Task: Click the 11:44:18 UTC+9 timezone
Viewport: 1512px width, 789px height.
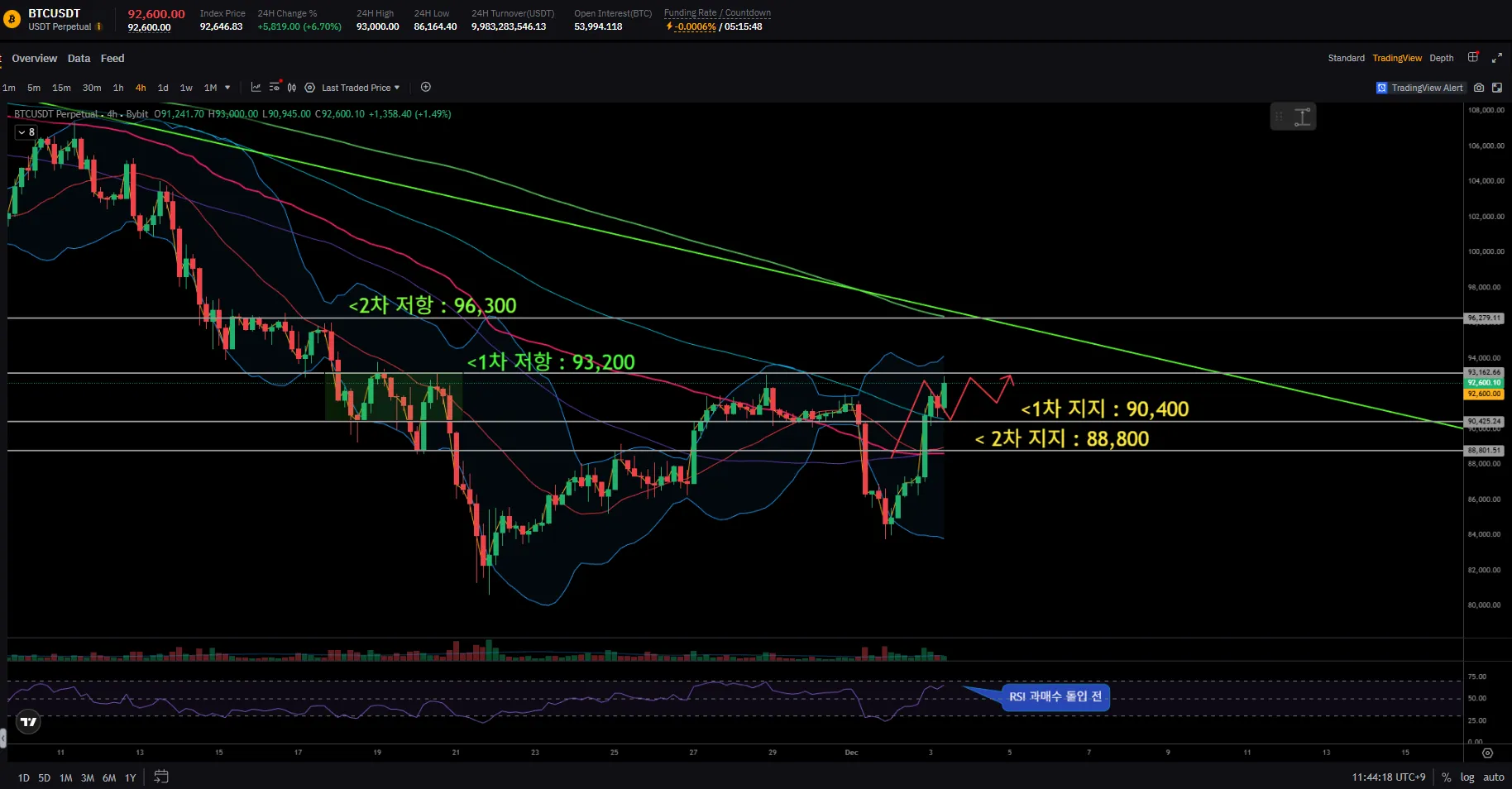Action: pyautogui.click(x=1388, y=777)
